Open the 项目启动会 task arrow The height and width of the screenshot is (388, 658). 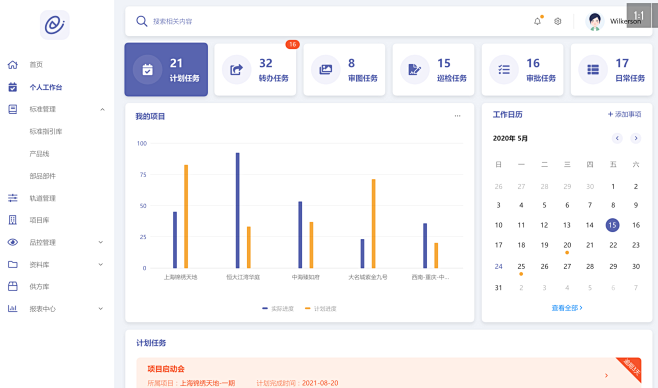606,375
